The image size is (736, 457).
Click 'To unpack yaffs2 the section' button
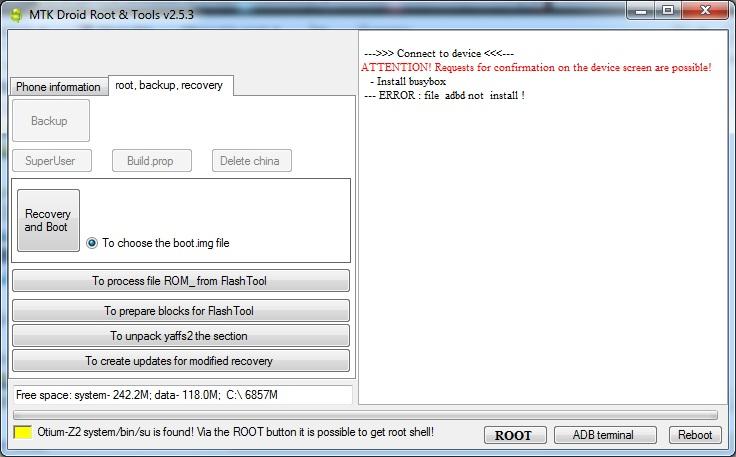pos(181,335)
